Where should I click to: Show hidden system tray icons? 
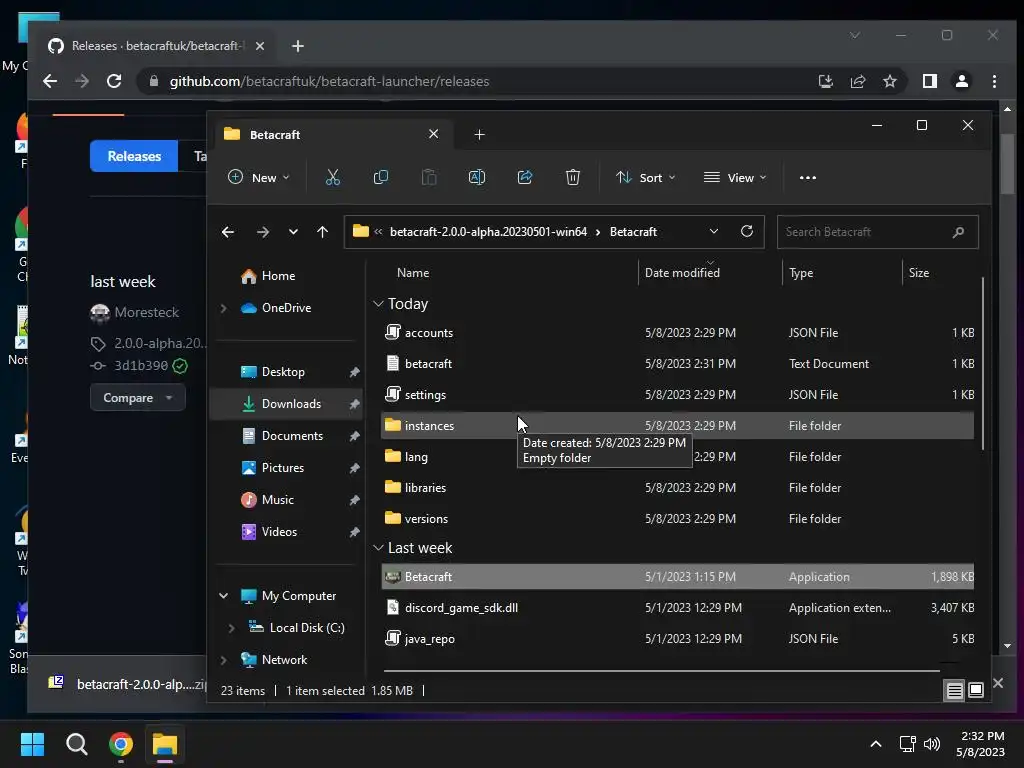(x=876, y=744)
